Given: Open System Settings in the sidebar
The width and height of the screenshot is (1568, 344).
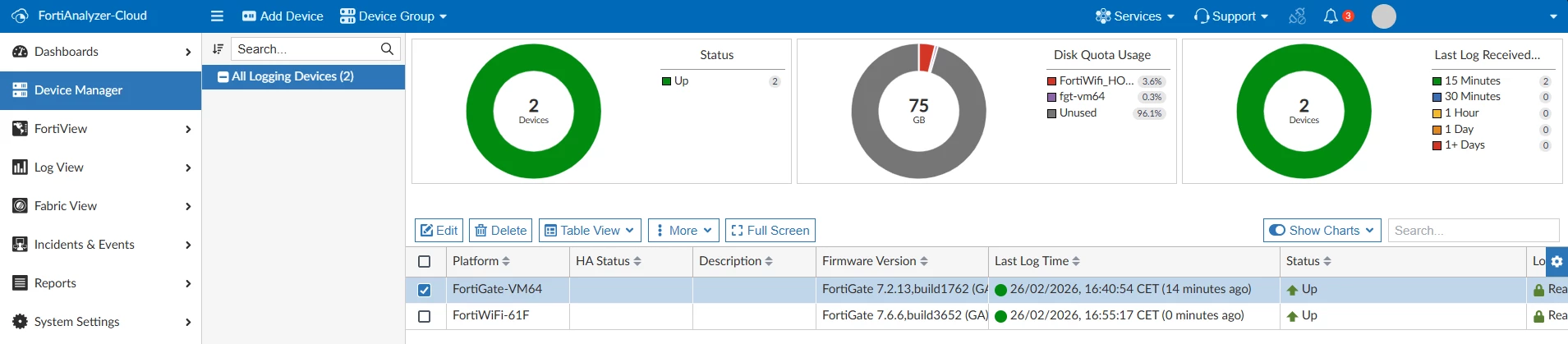Looking at the screenshot, I should [100, 322].
